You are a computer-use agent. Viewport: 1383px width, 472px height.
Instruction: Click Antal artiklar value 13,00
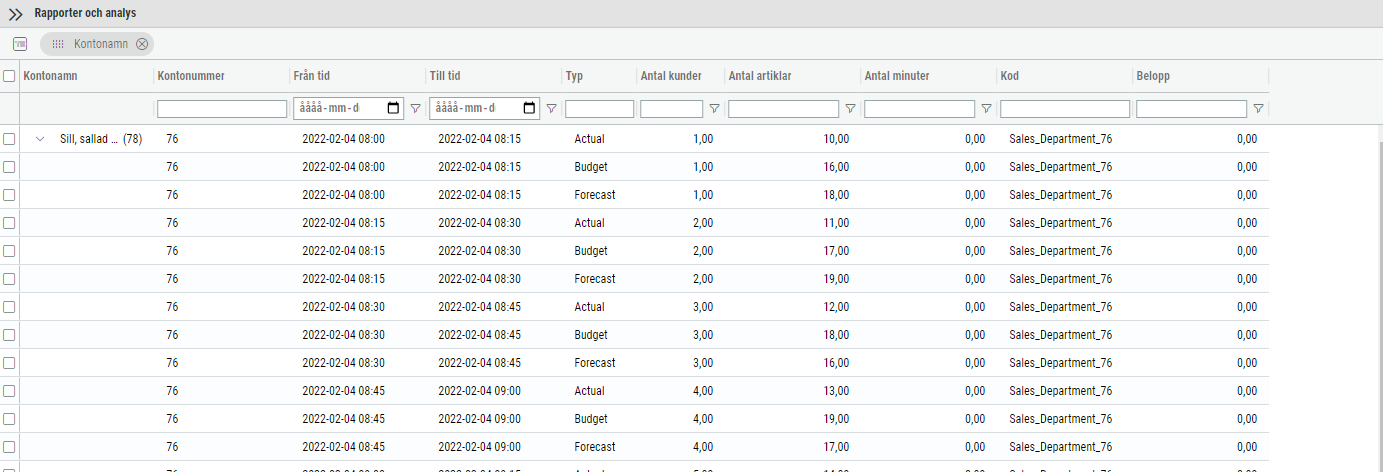(836, 391)
